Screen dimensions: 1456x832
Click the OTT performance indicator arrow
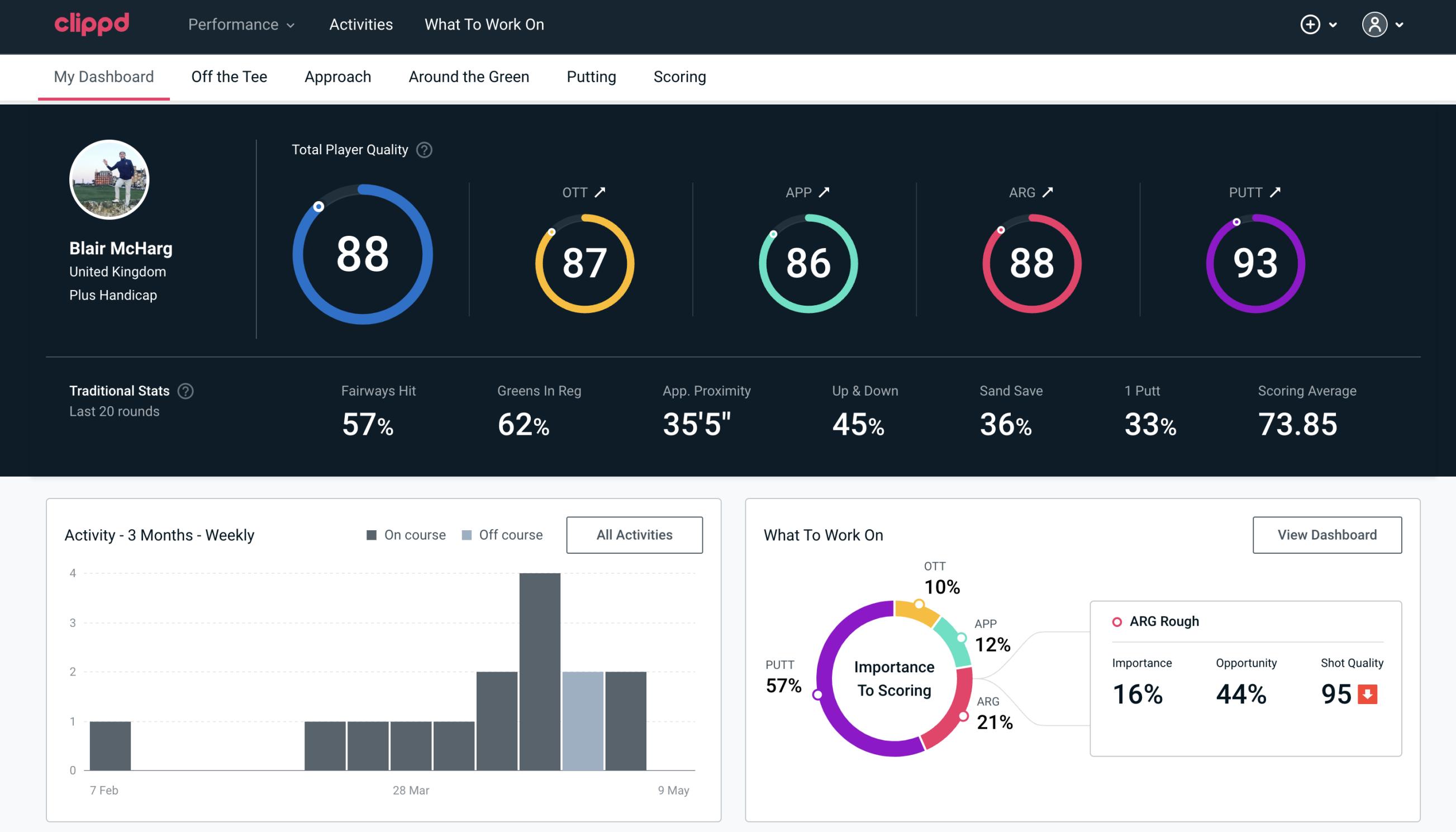pos(600,192)
